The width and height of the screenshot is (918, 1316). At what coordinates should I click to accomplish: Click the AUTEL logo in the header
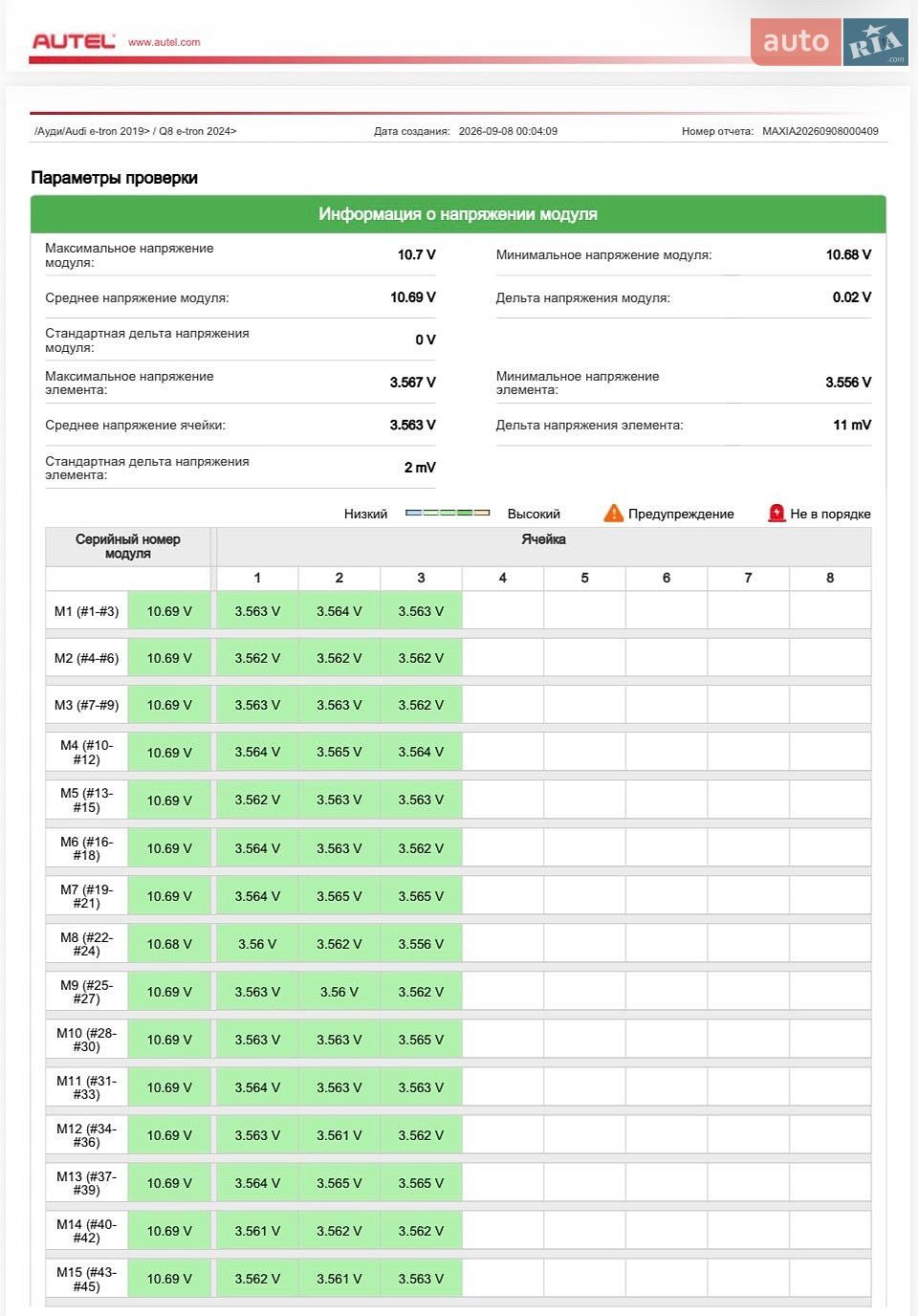[x=74, y=41]
